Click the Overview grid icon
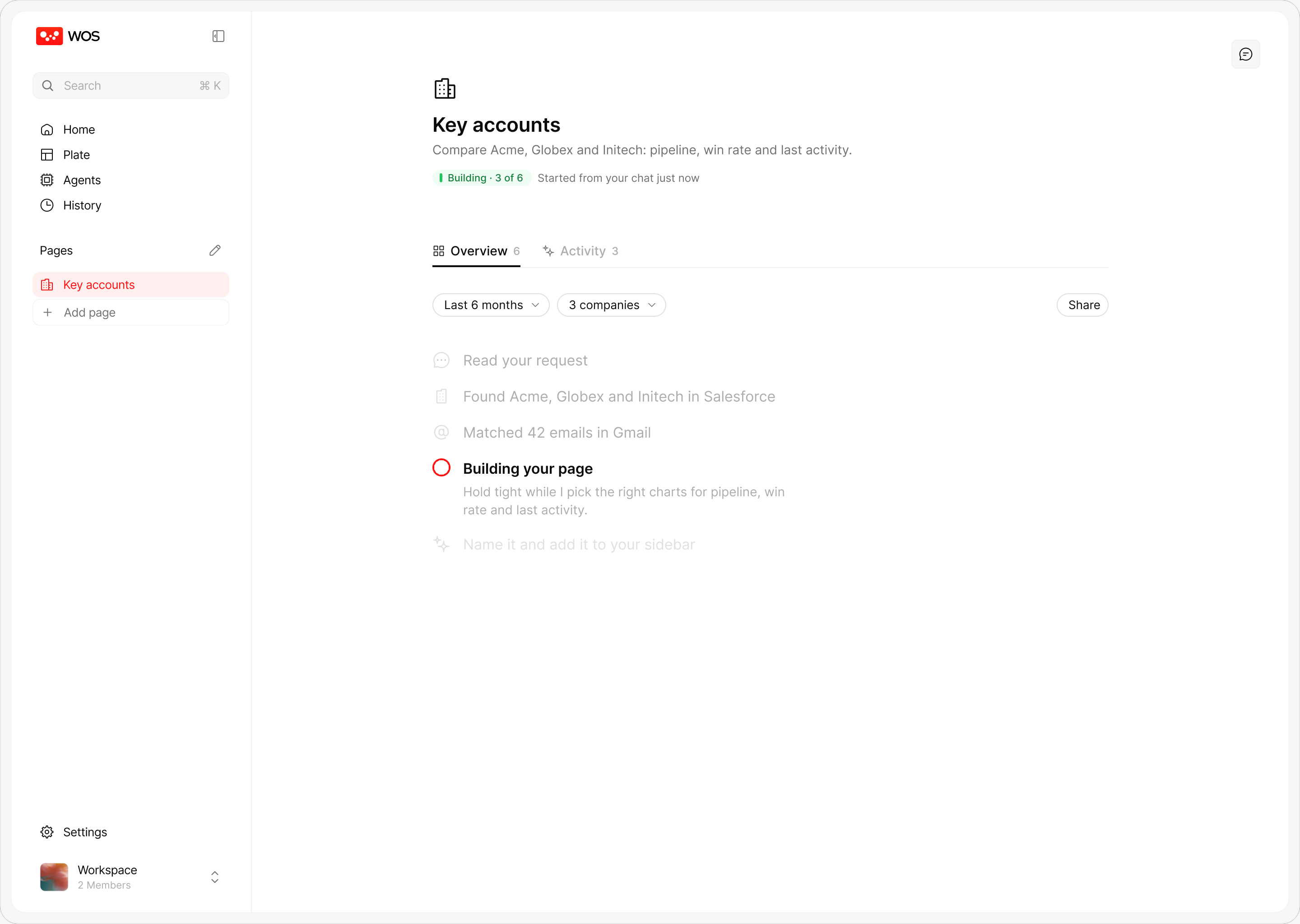Screen dimensions: 1300x924 point(438,251)
